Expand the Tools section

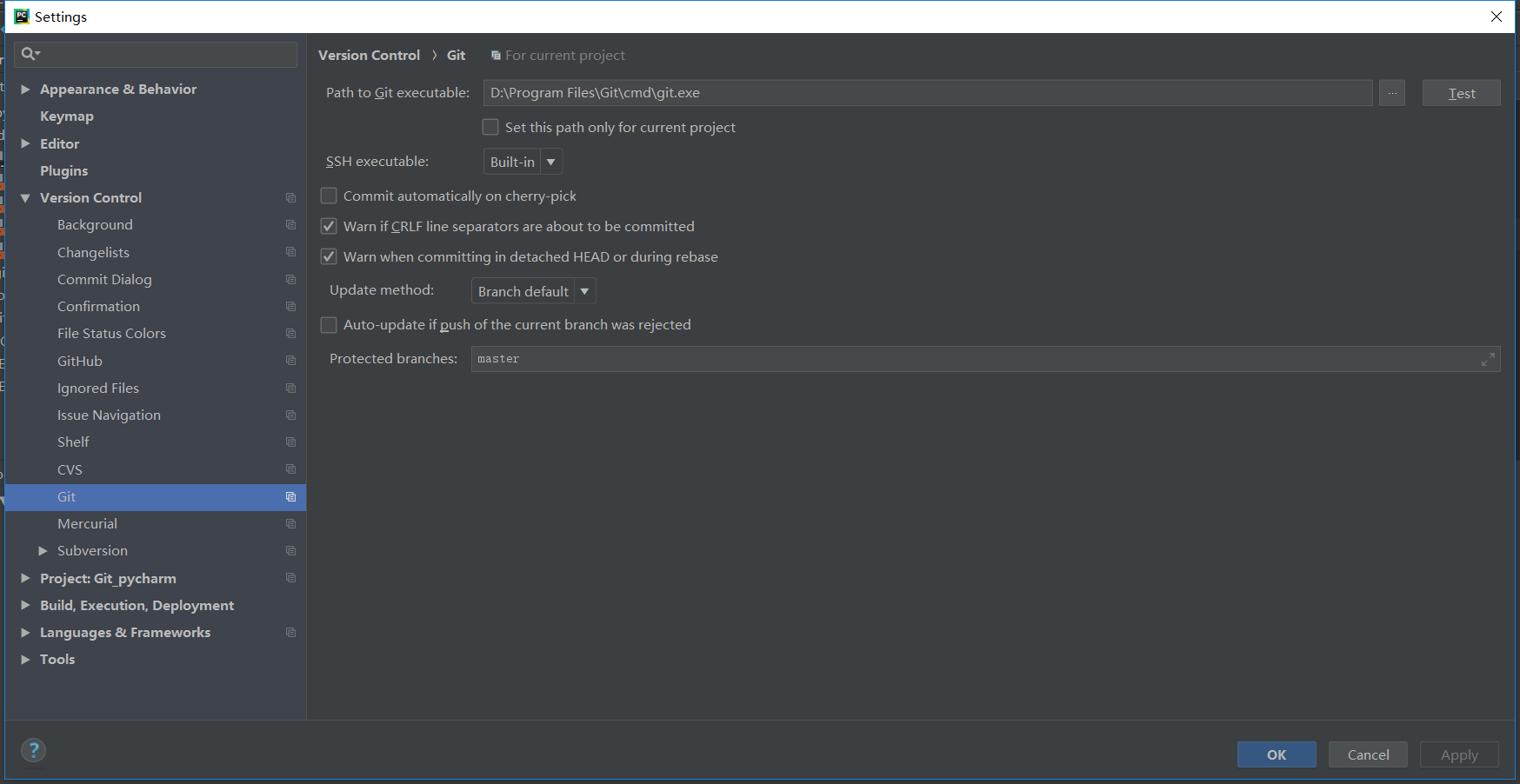pos(25,660)
